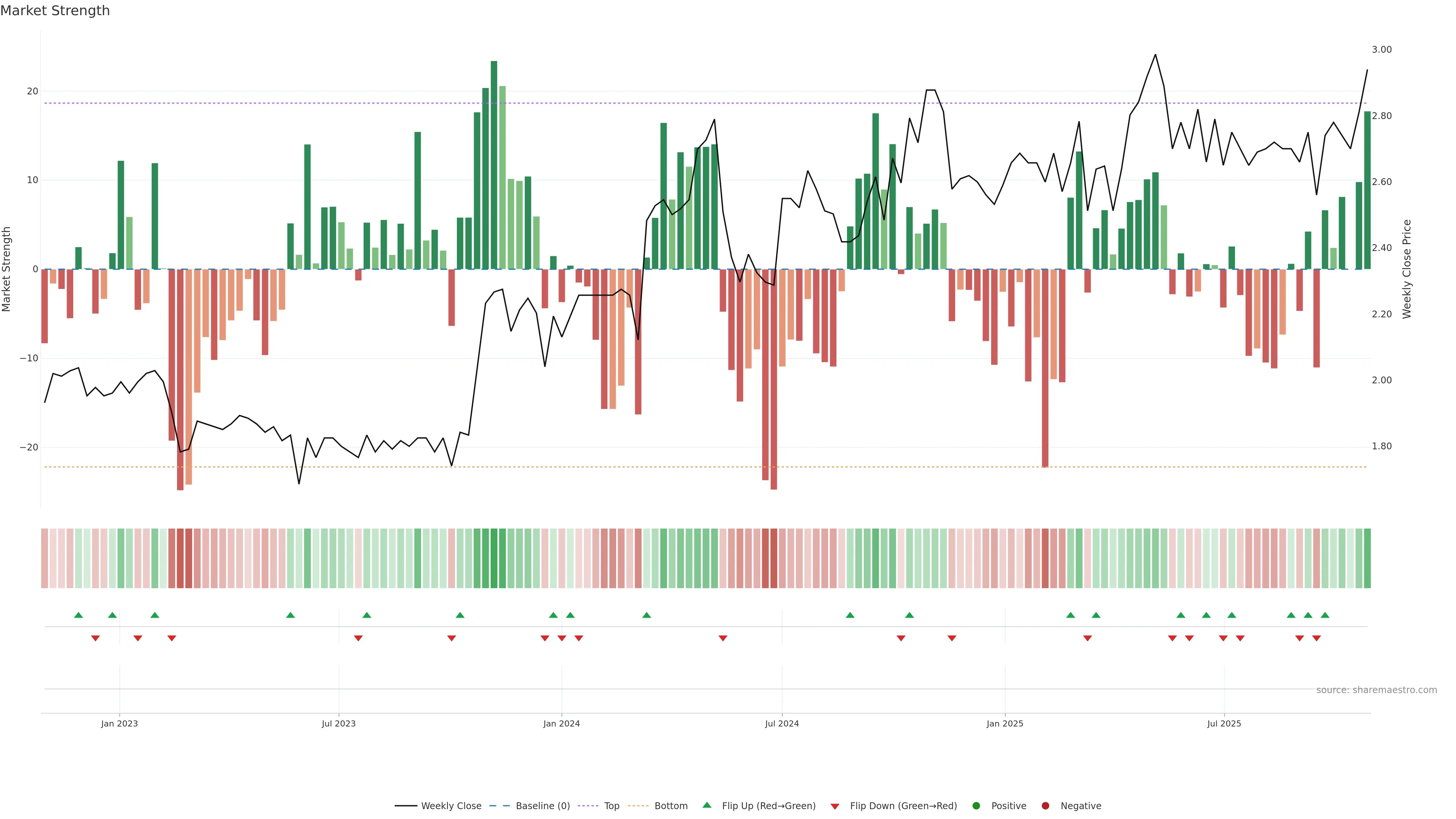1456x819 pixels.
Task: Click the Weekly Close Price axis title
Action: [x=1407, y=269]
